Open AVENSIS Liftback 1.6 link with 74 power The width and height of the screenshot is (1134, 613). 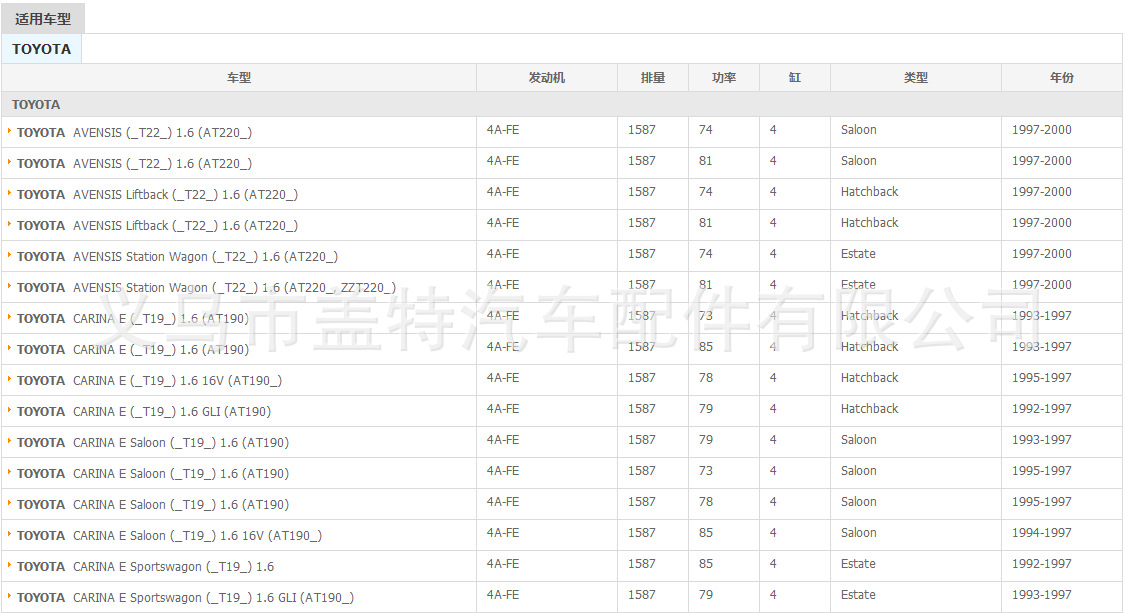click(x=157, y=195)
